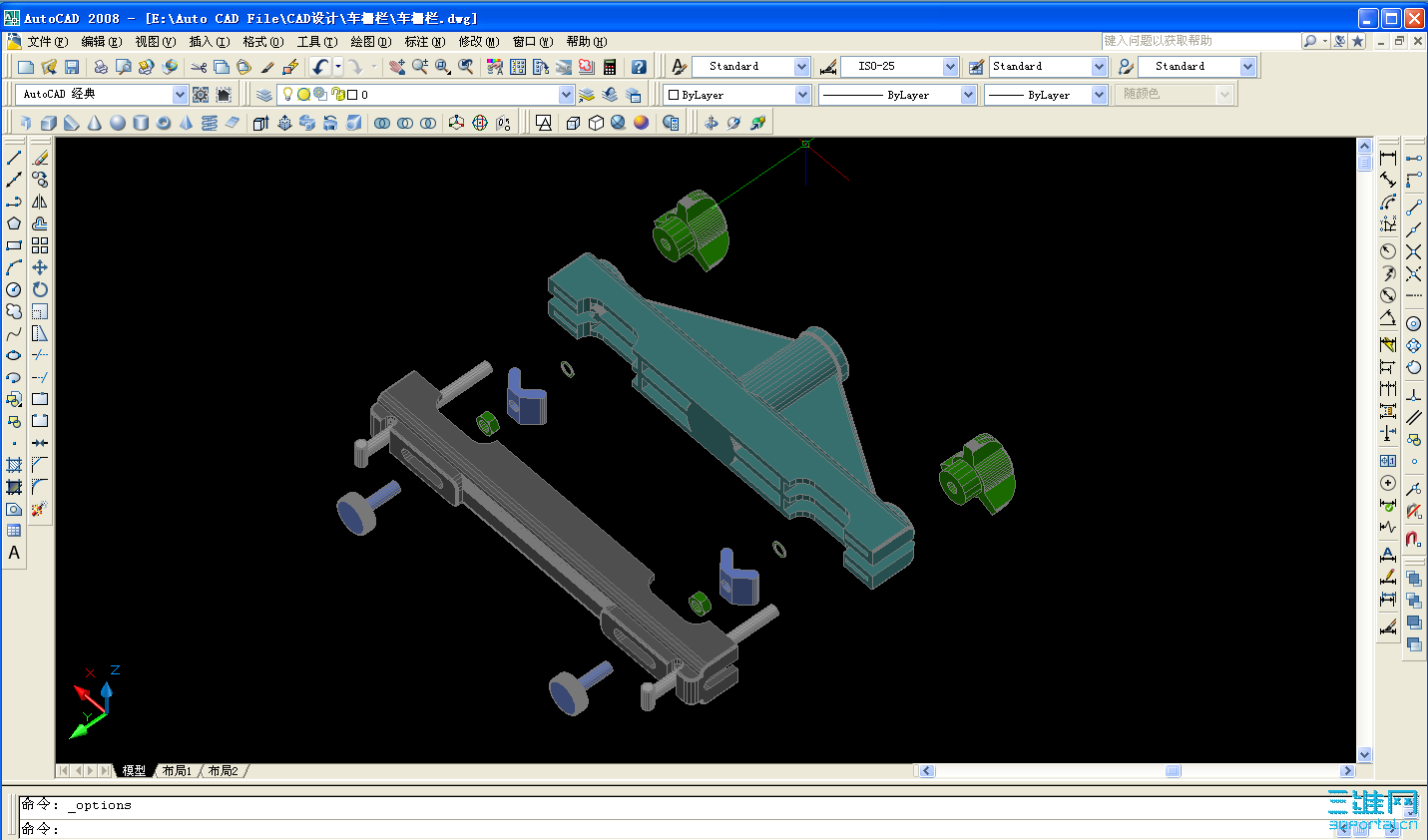The image size is (1428, 840).
Task: Click the Plot (printer) icon
Action: point(101,67)
